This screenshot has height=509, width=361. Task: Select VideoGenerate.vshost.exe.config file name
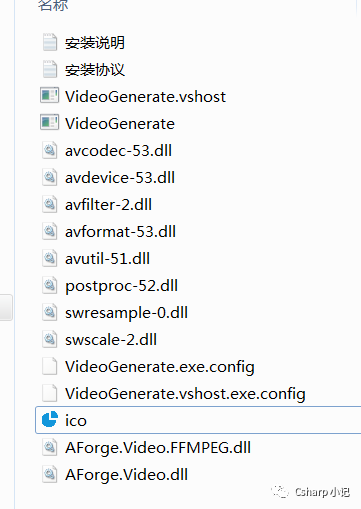pos(185,394)
